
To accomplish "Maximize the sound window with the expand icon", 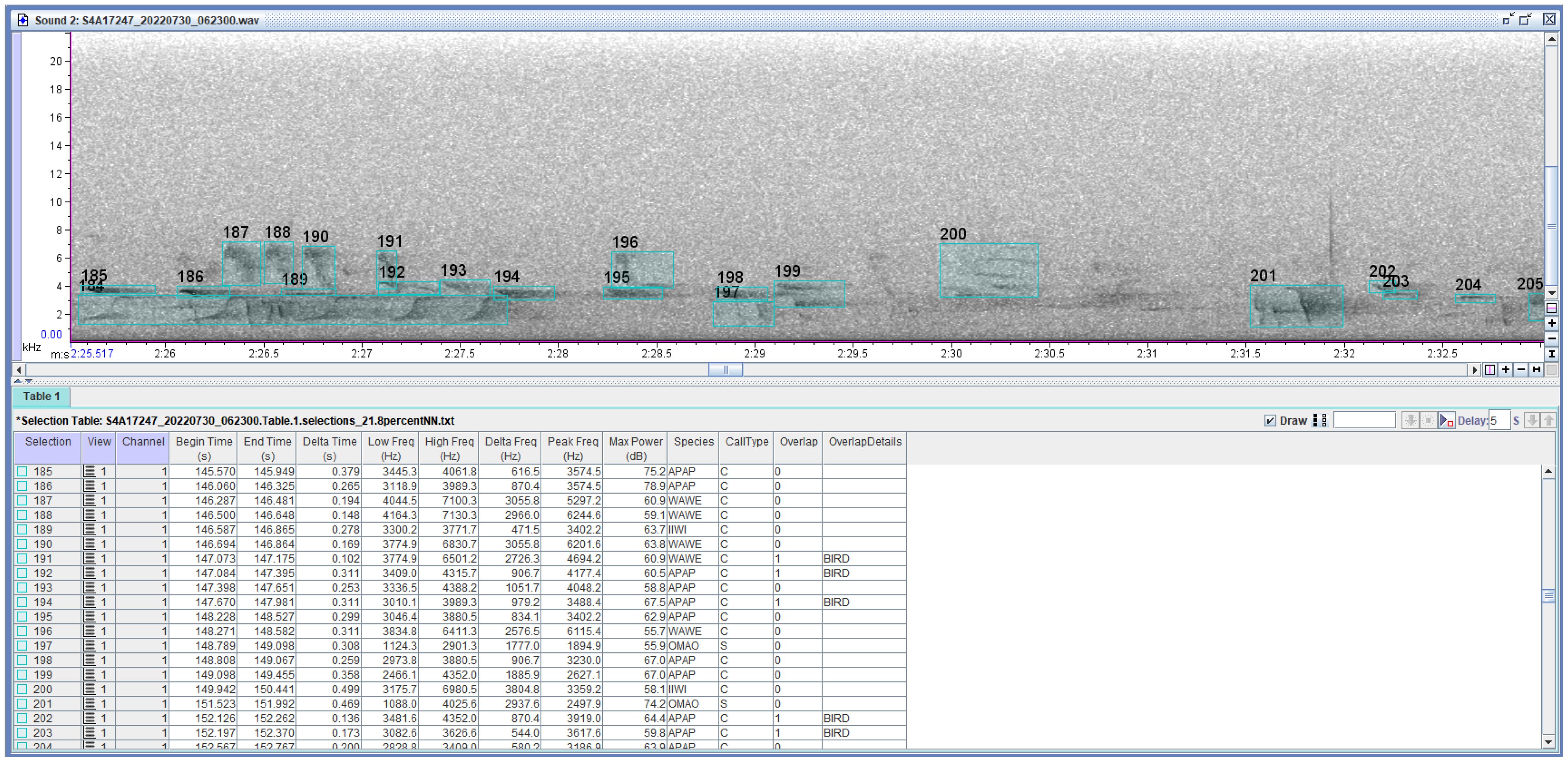I will pos(1526,19).
